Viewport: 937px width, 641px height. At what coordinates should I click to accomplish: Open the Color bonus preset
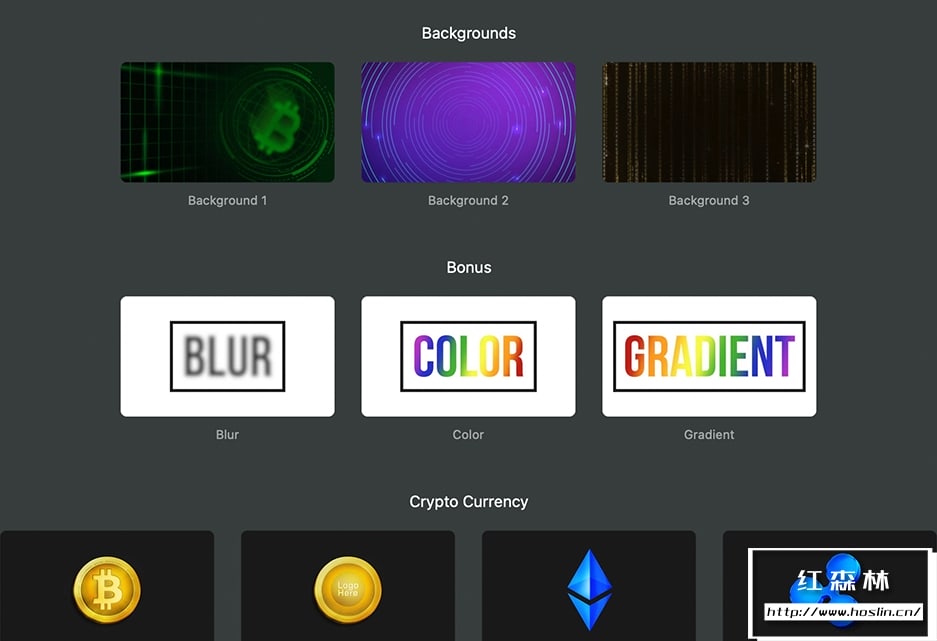coord(468,356)
